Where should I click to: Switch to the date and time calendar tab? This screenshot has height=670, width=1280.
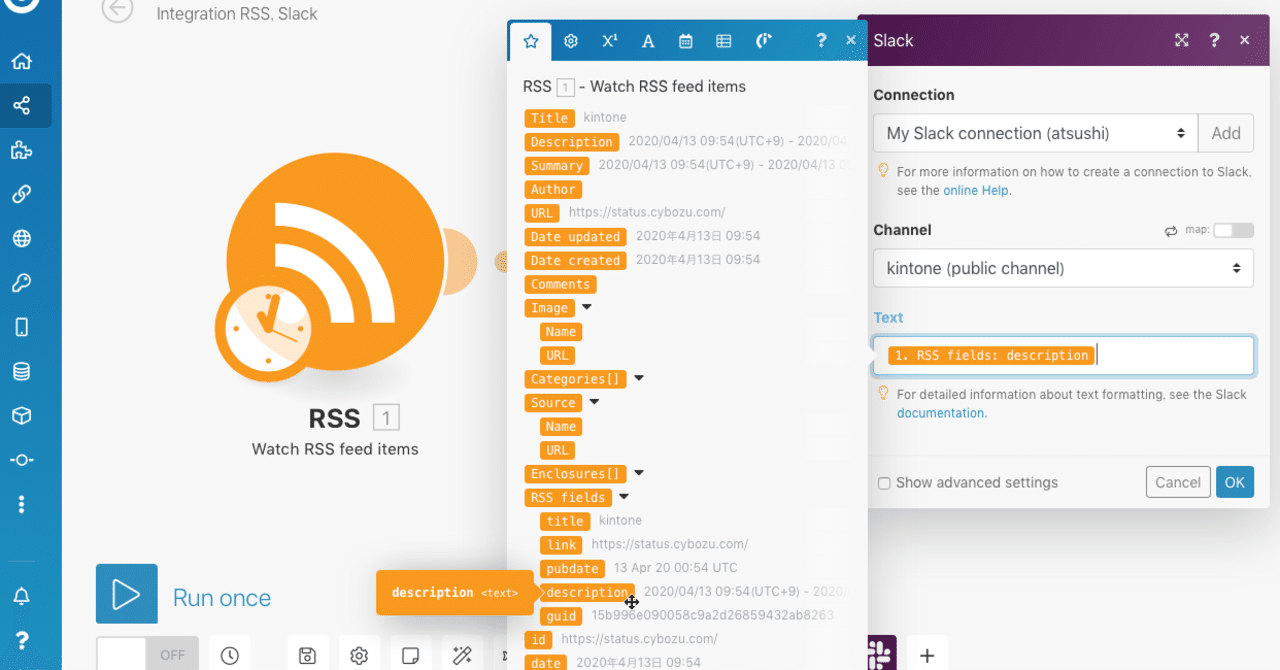pyautogui.click(x=686, y=41)
